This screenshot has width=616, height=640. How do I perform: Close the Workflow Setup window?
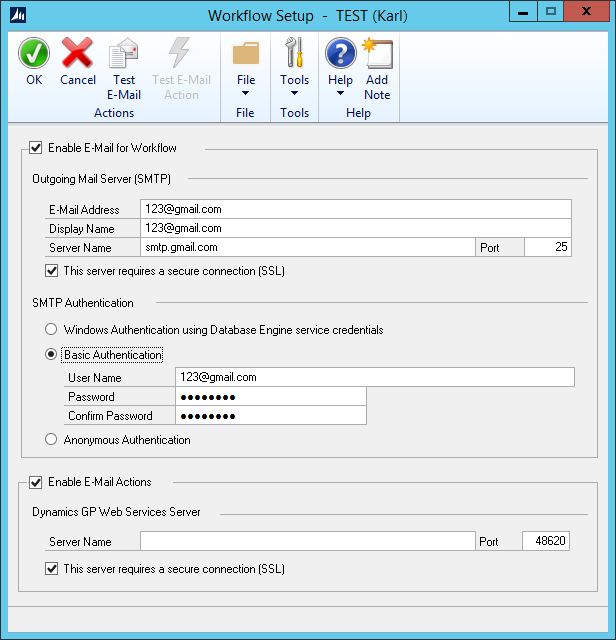(x=586, y=11)
